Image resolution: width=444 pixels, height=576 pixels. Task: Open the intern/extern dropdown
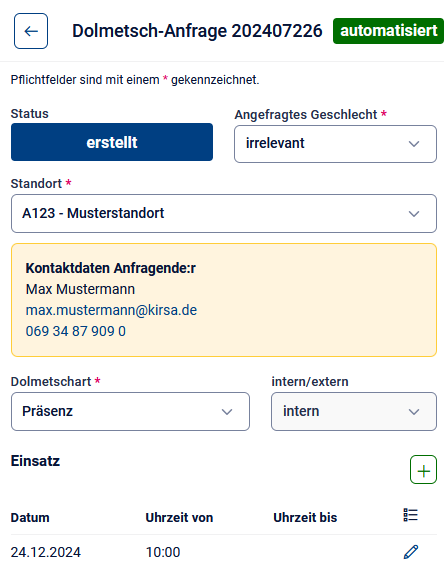point(354,411)
